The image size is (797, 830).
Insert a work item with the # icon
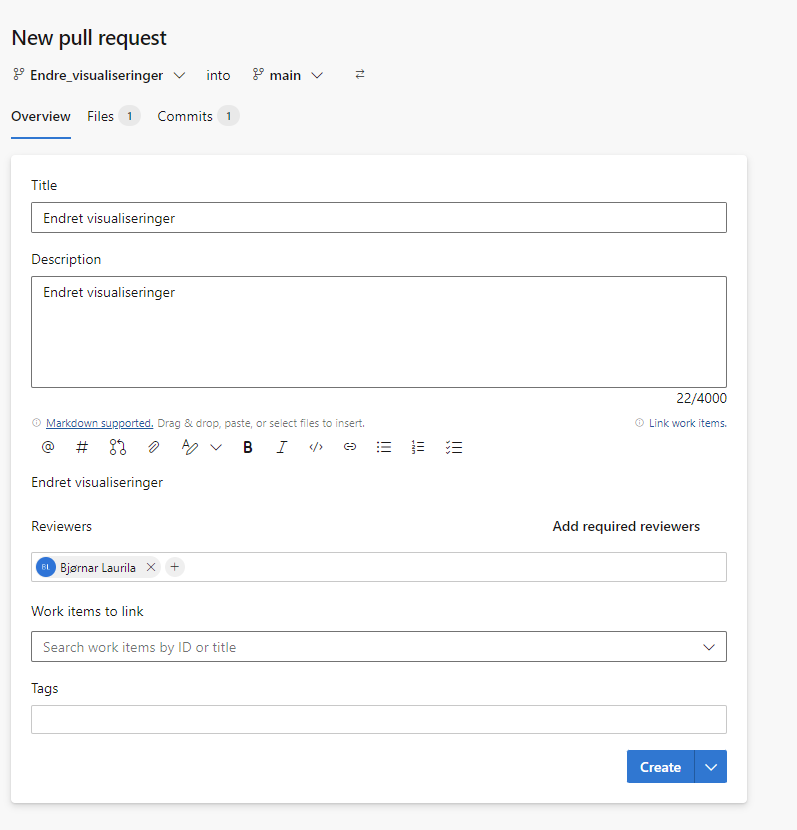81,447
